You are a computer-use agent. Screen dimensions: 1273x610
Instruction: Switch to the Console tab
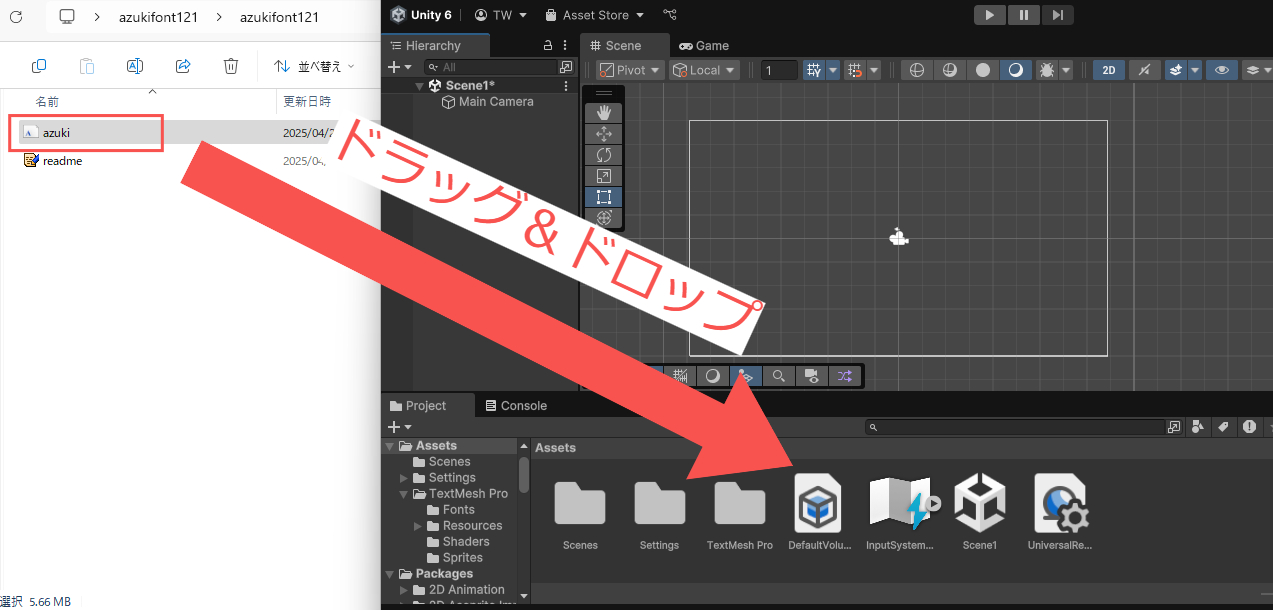[x=516, y=405]
